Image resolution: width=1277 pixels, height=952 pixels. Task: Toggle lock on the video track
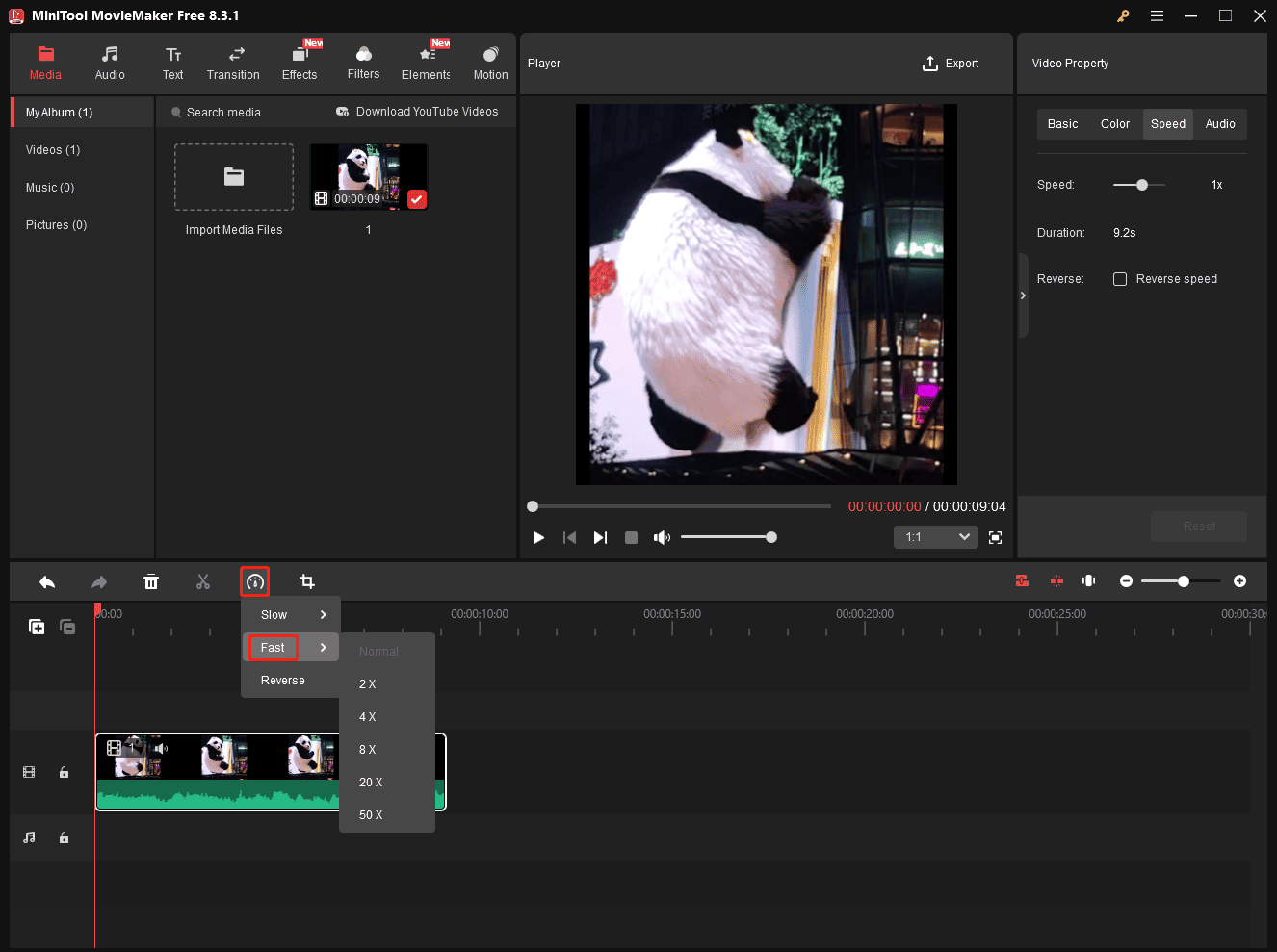[65, 772]
